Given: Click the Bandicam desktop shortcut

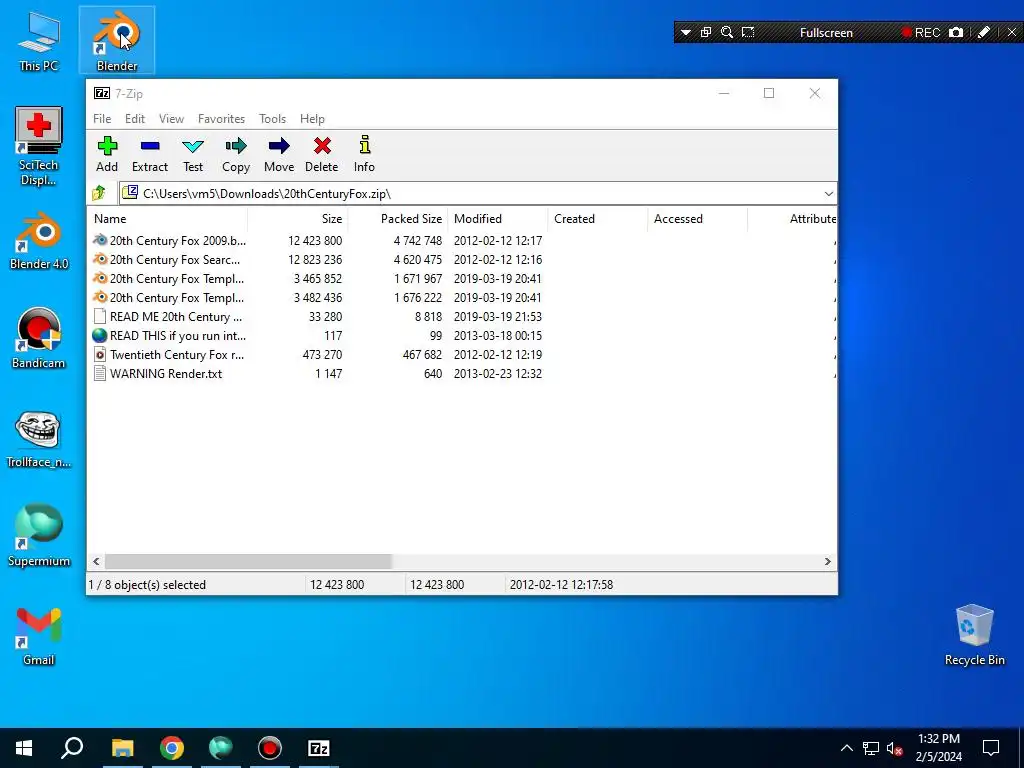Looking at the screenshot, I should tap(39, 338).
